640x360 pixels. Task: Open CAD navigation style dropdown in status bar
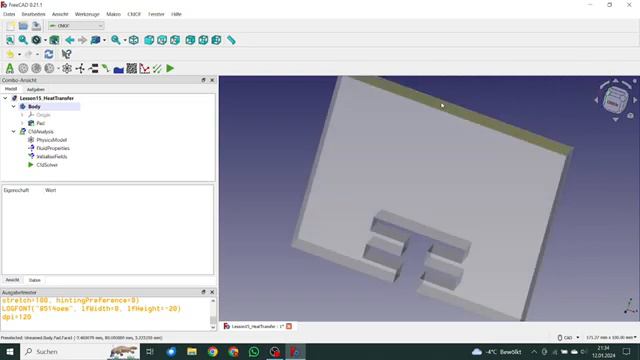[x=568, y=338]
